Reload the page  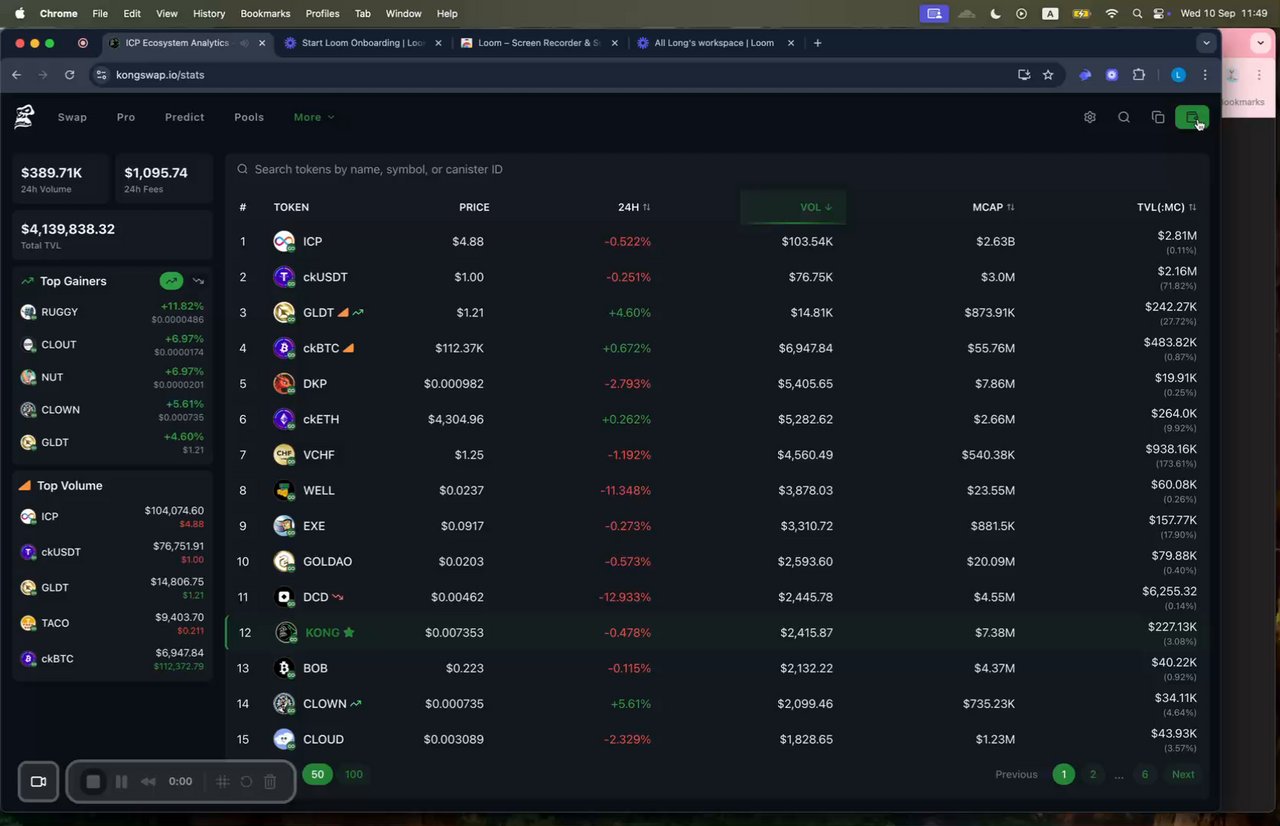point(69,75)
